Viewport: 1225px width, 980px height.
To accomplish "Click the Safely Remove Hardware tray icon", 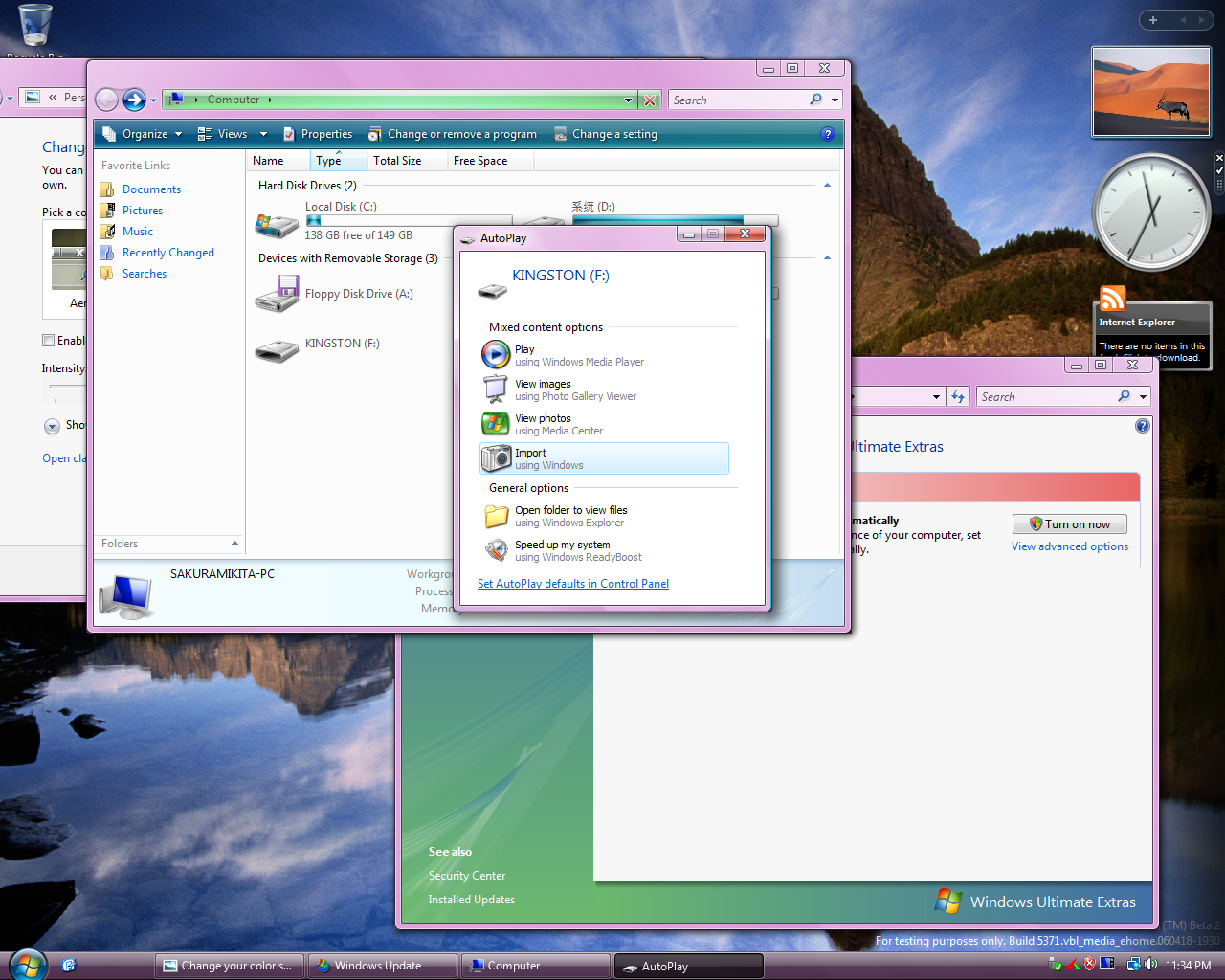I will 1056,965.
